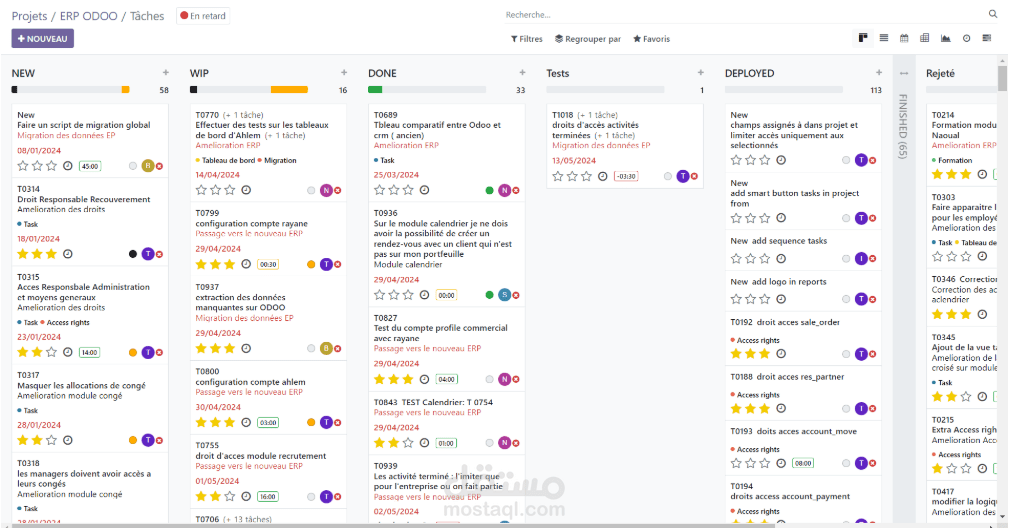
Task: Click avatar T on T0192 card
Action: tap(861, 354)
